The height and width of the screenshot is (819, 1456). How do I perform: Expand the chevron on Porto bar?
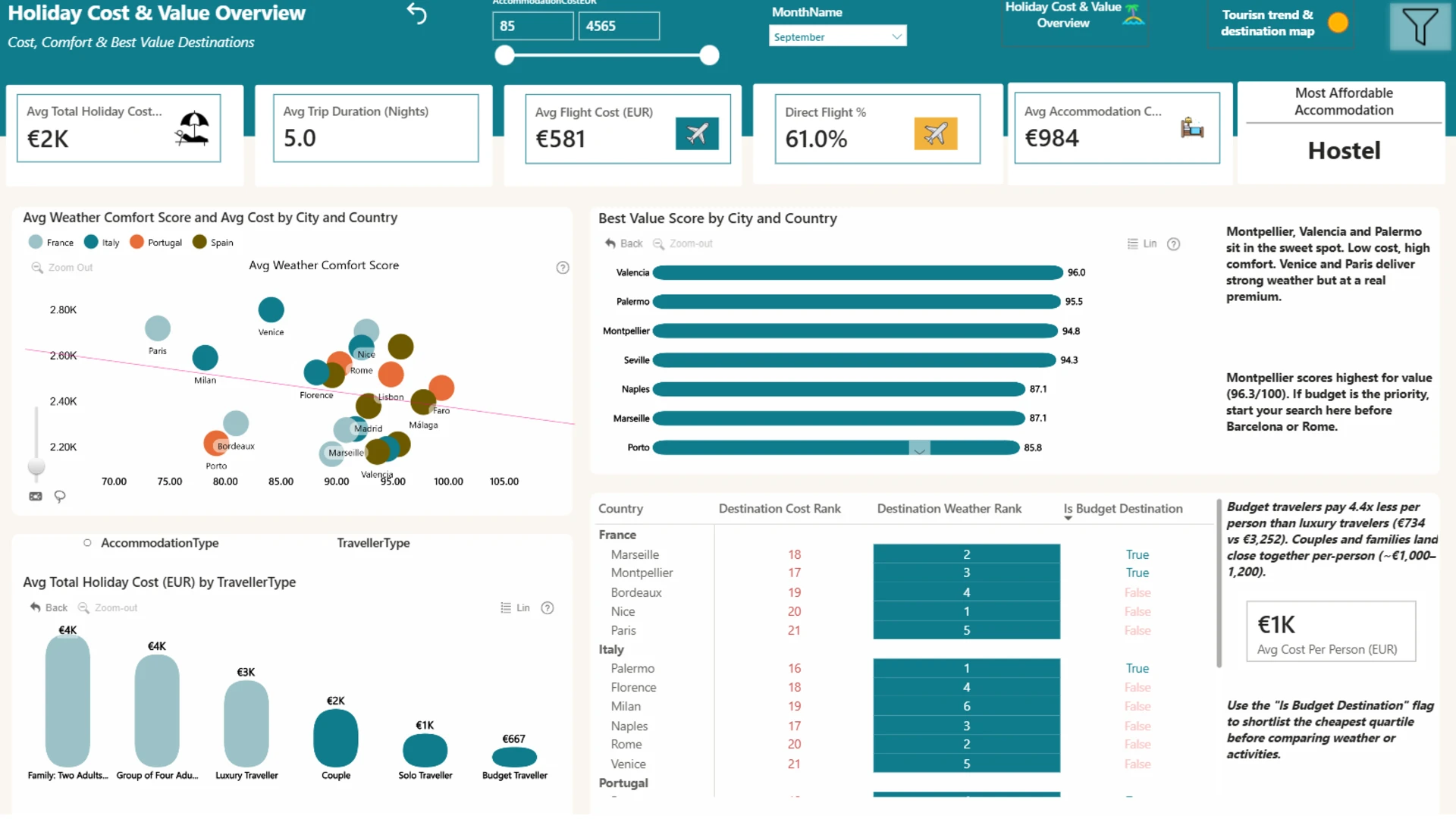point(919,449)
